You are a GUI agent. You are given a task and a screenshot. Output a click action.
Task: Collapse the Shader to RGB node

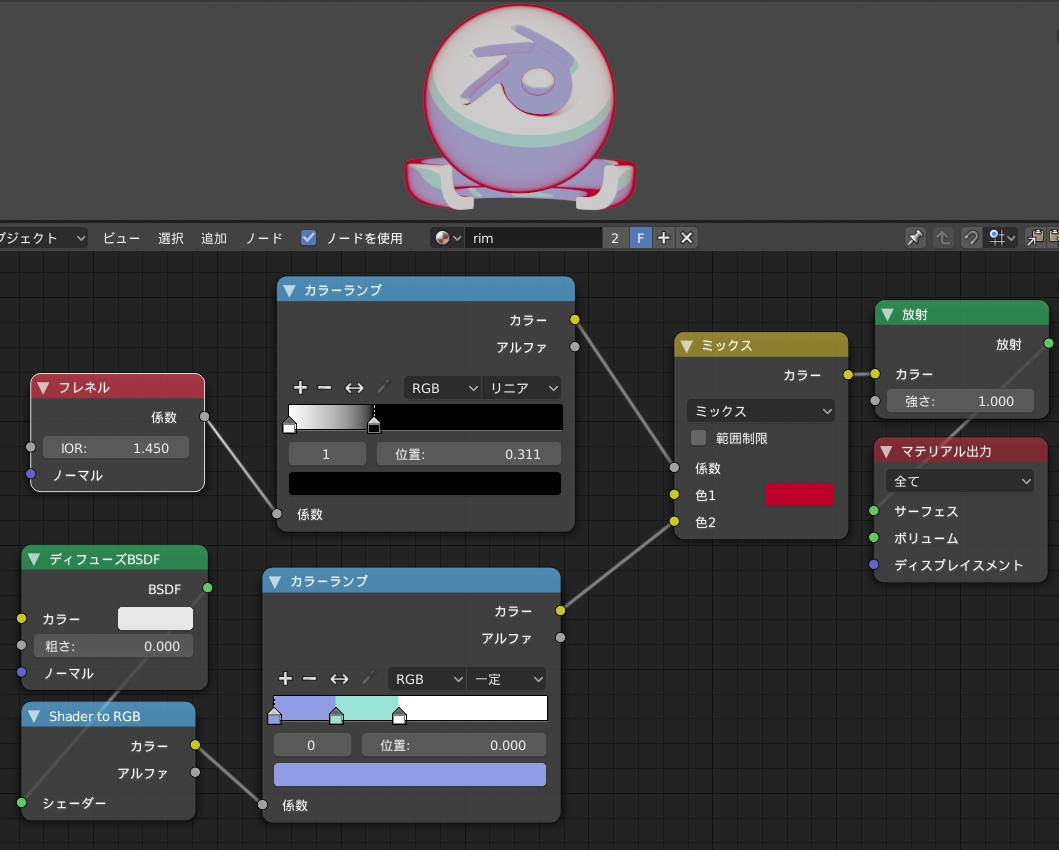34,716
